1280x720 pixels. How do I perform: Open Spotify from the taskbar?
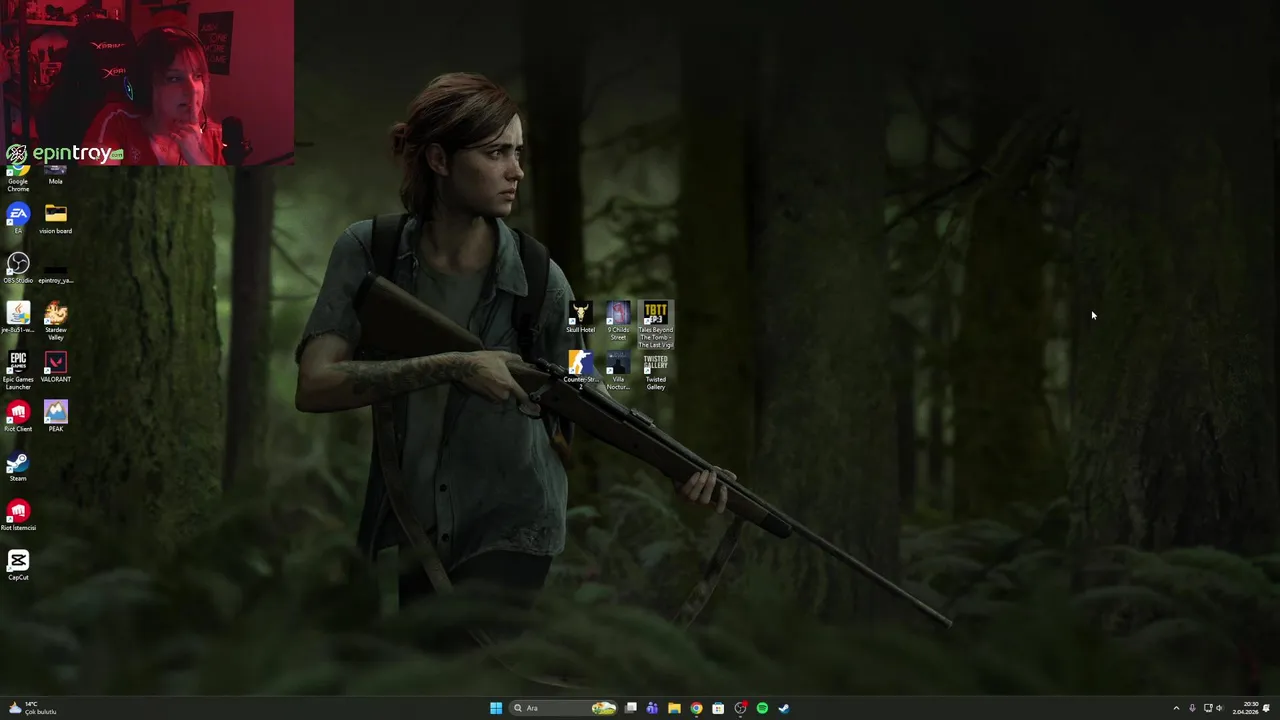tap(762, 708)
